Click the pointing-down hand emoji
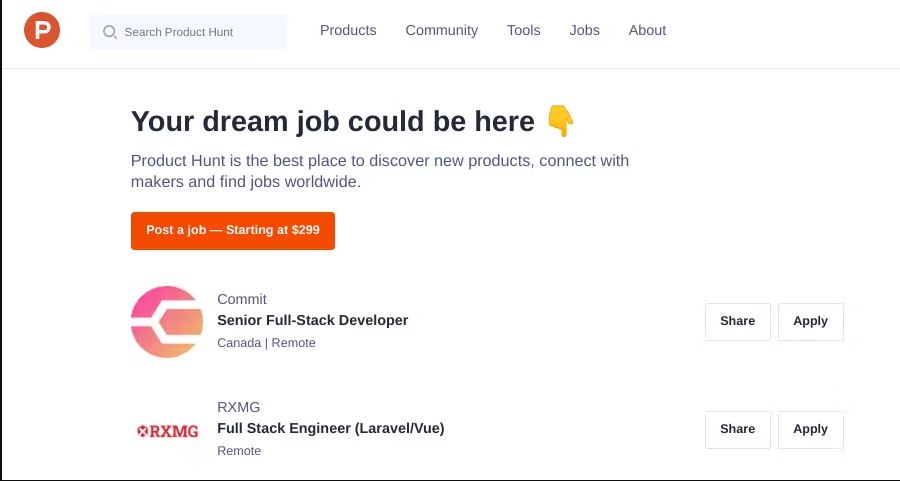 [x=560, y=121]
